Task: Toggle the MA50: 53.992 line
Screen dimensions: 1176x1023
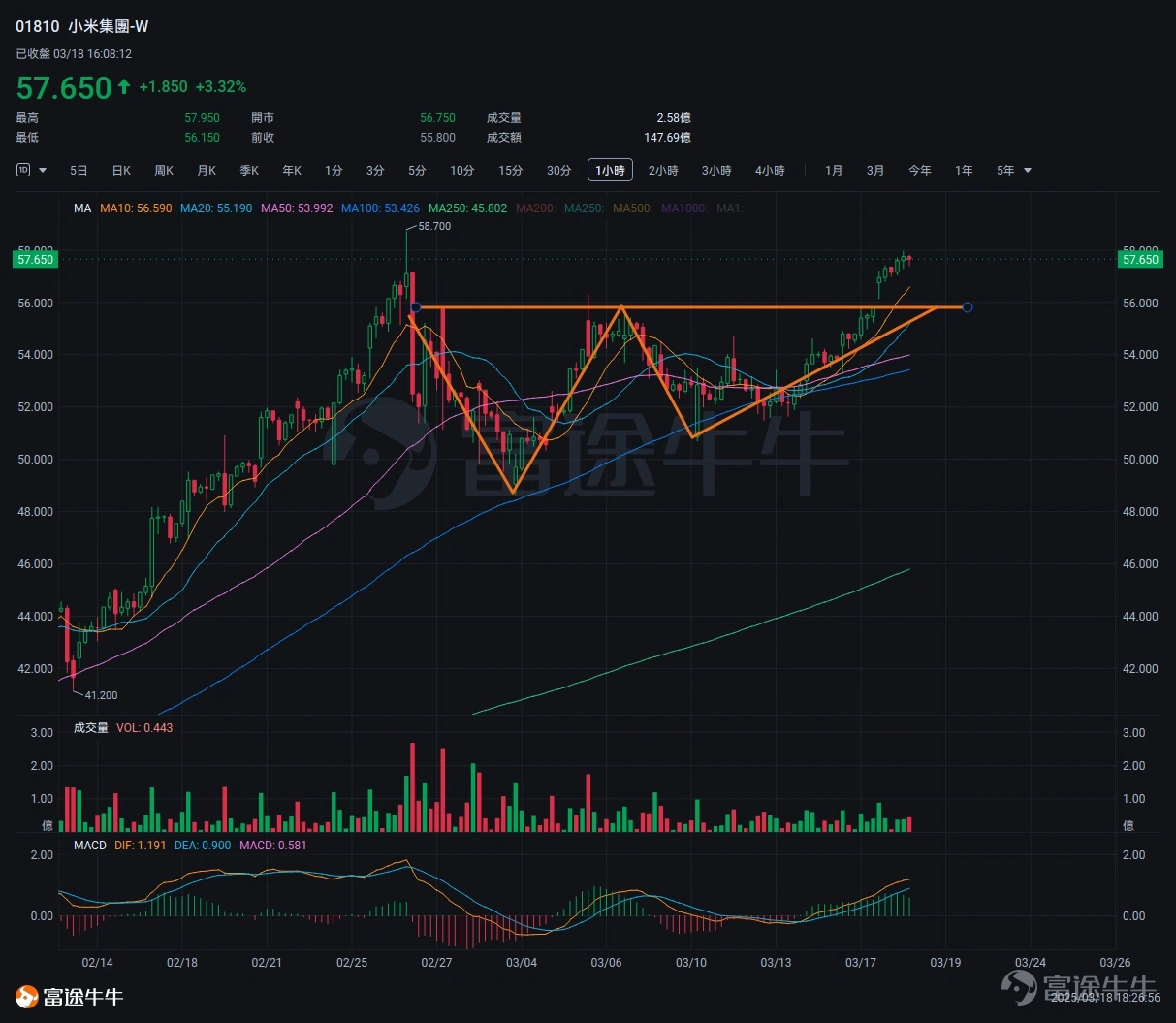Action: (x=297, y=208)
